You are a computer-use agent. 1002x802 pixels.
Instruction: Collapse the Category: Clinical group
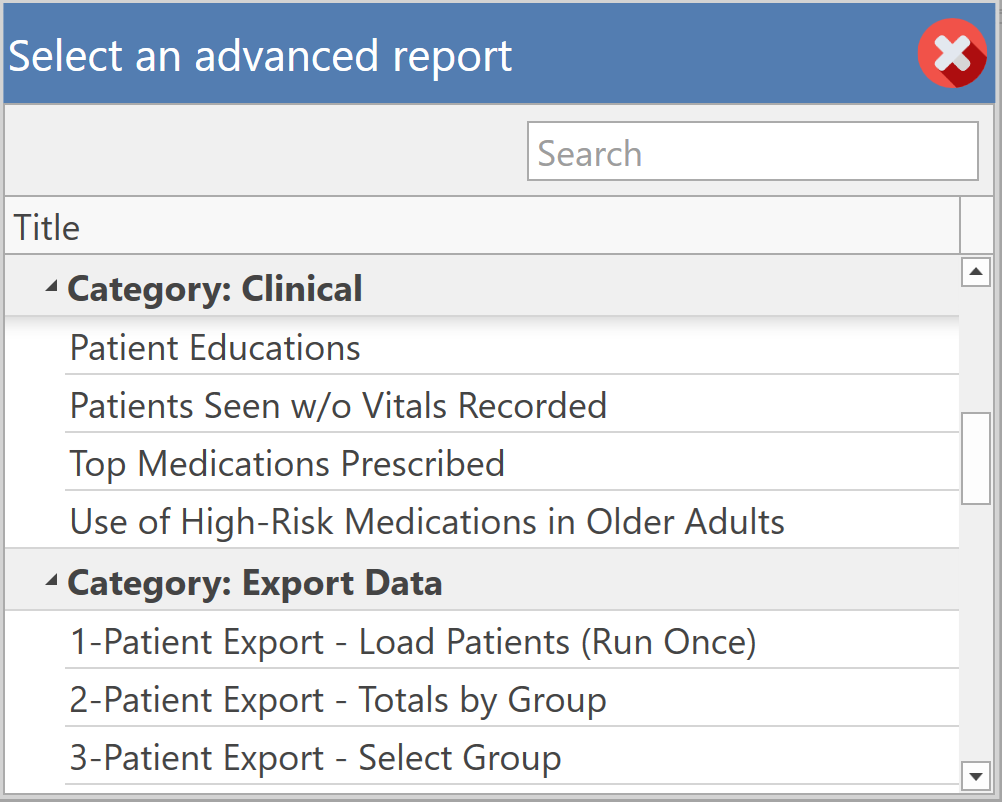51,288
